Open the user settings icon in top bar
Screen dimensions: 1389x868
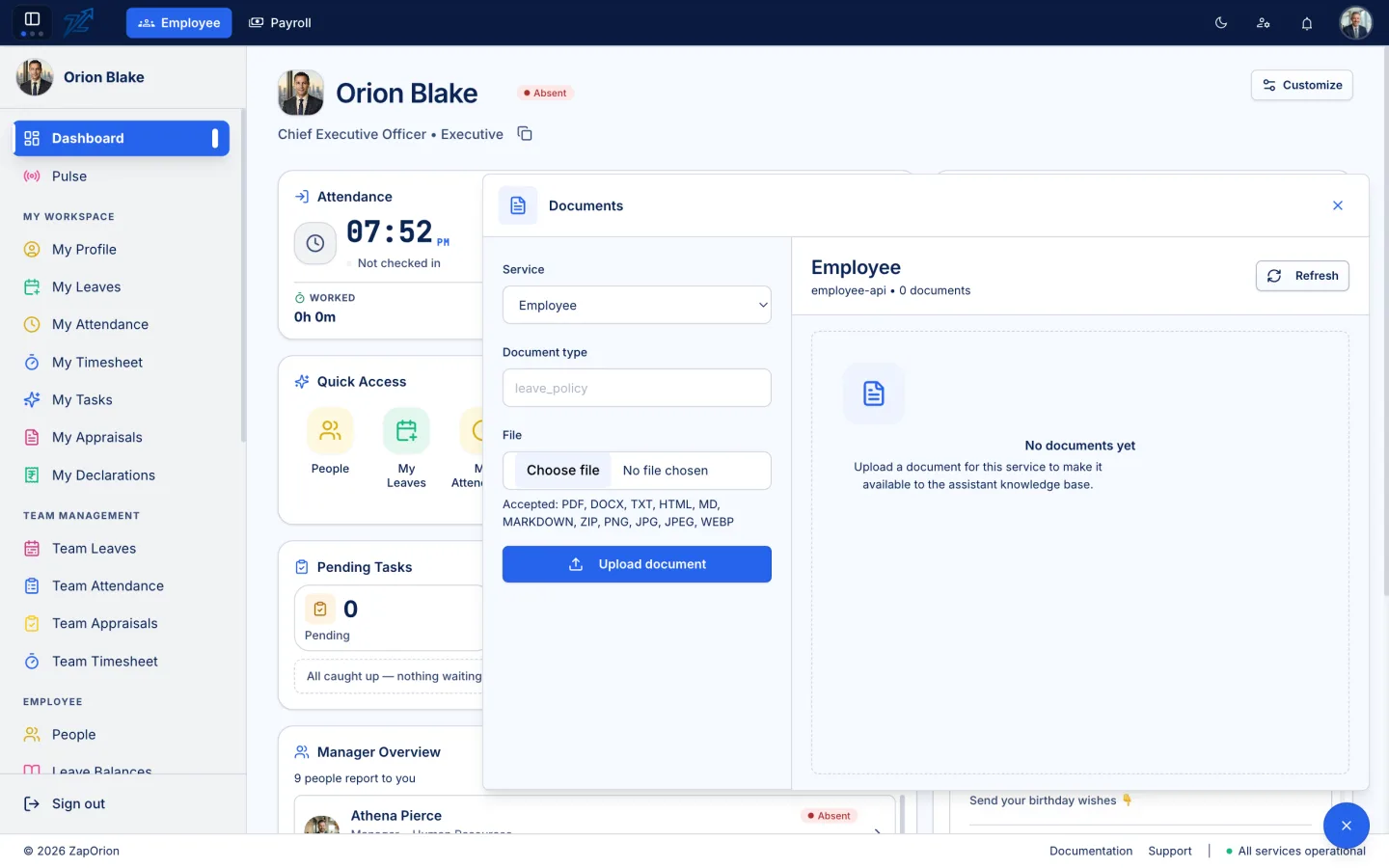(1264, 23)
